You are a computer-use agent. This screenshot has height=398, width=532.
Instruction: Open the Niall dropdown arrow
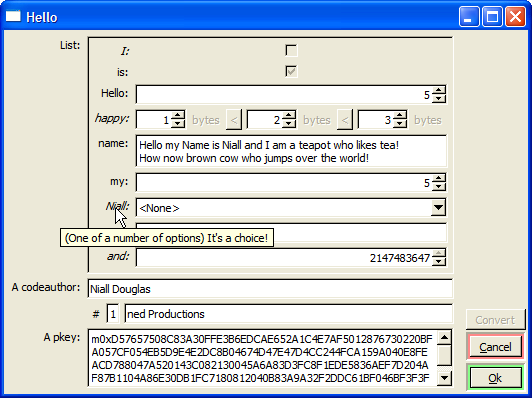(x=438, y=207)
